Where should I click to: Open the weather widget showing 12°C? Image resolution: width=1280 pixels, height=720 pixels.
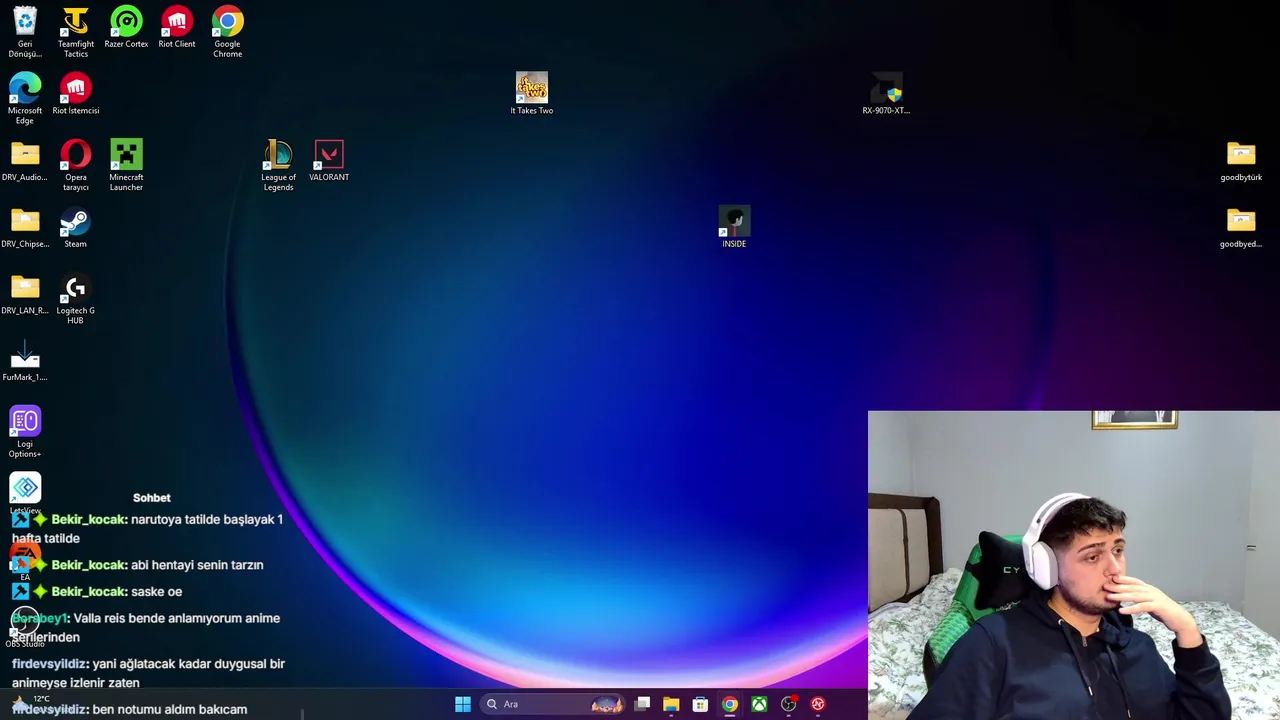point(32,703)
